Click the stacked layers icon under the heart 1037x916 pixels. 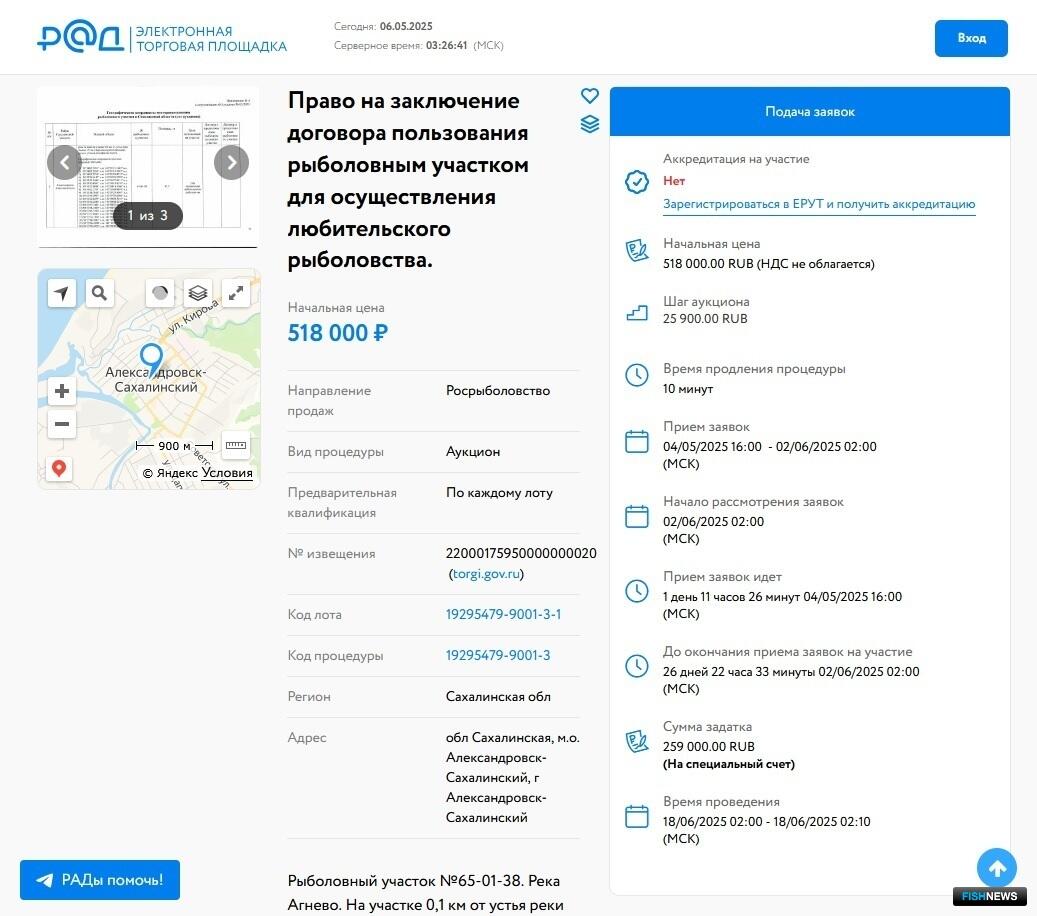[590, 124]
